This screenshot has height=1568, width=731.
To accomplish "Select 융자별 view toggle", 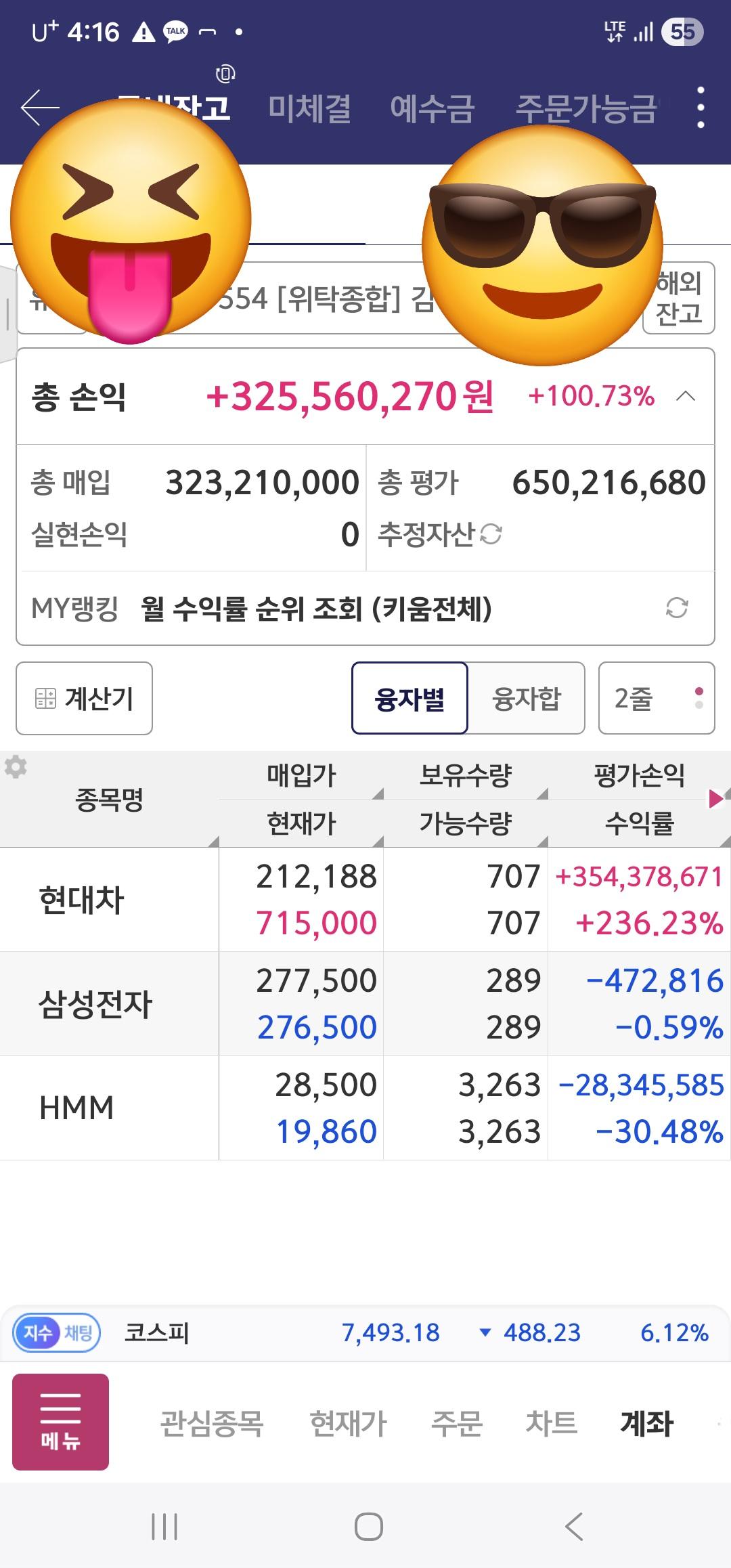I will click(x=409, y=698).
